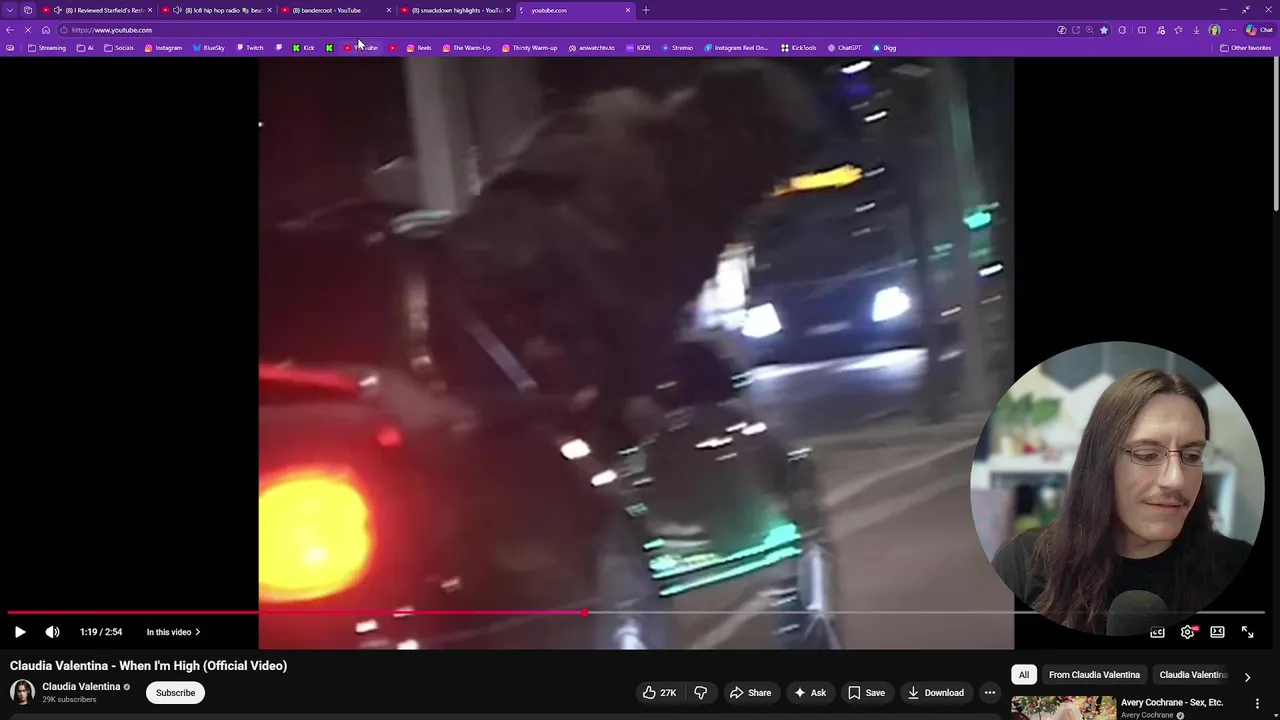Open the Ask sparkle button

(810, 693)
